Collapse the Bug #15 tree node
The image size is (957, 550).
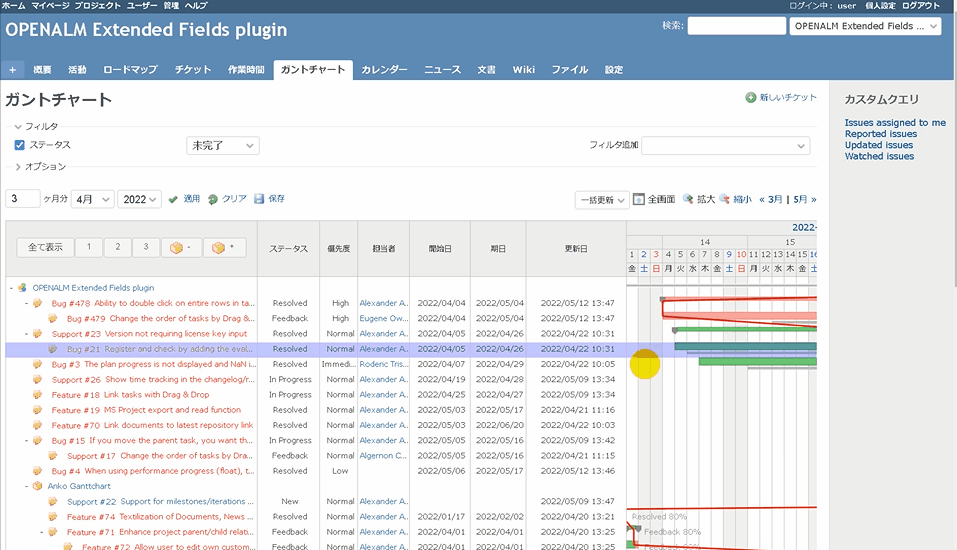click(26, 441)
